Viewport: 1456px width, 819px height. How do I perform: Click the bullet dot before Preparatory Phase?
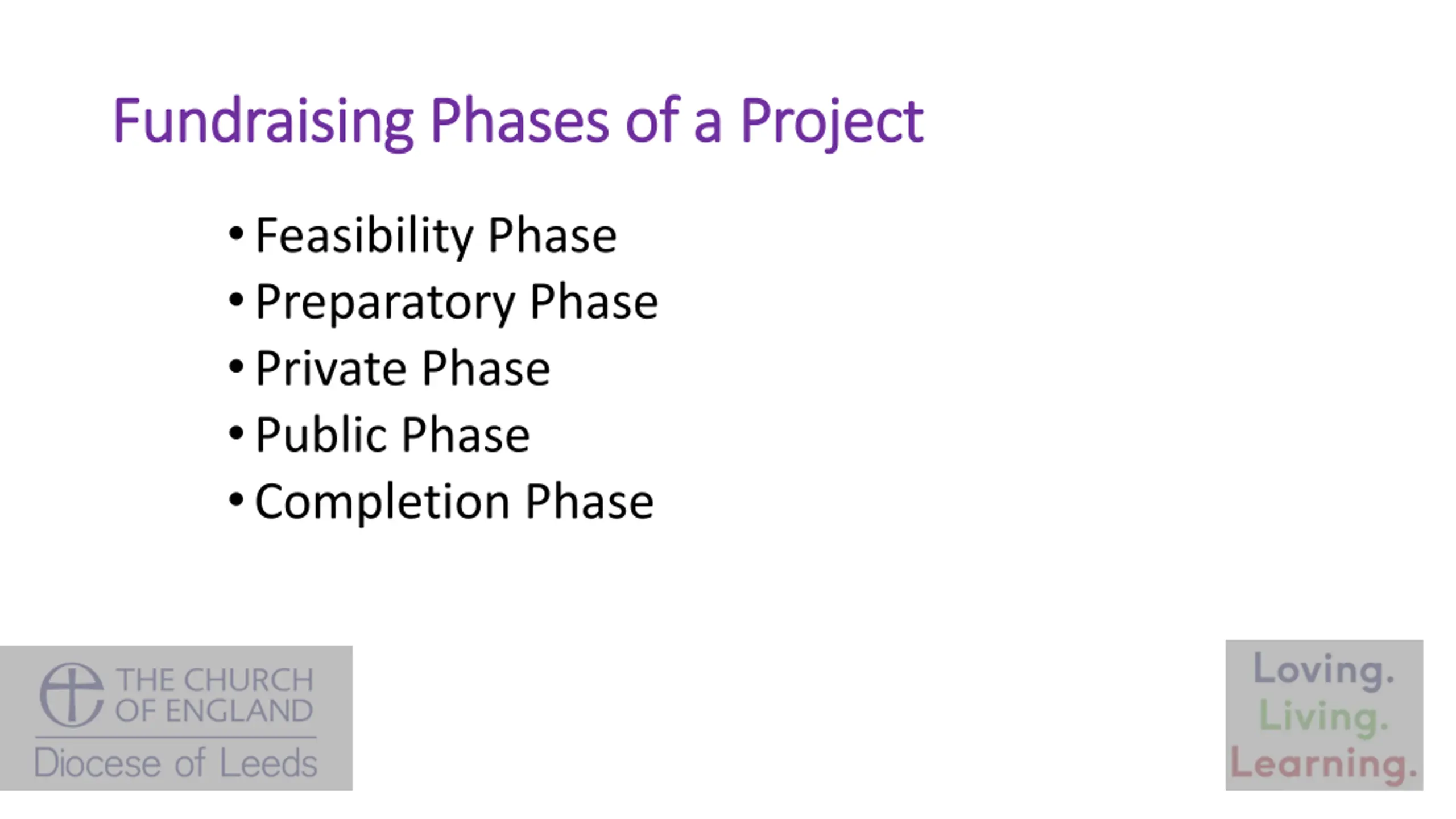(236, 300)
